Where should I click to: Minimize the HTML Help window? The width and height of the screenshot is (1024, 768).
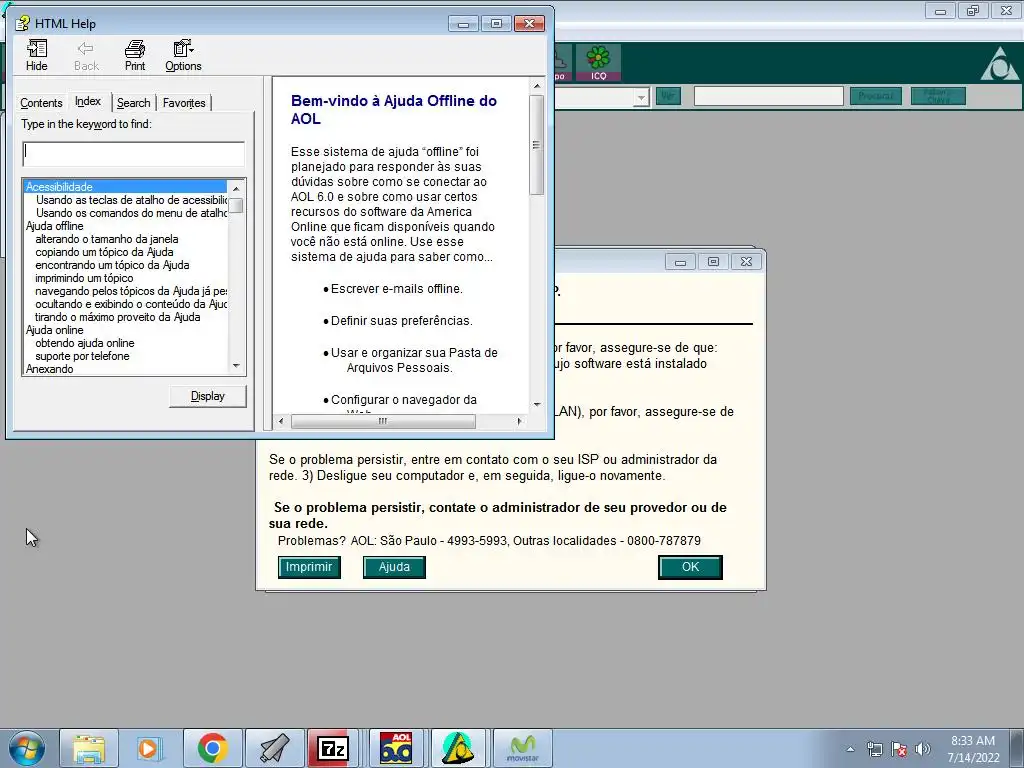(464, 24)
